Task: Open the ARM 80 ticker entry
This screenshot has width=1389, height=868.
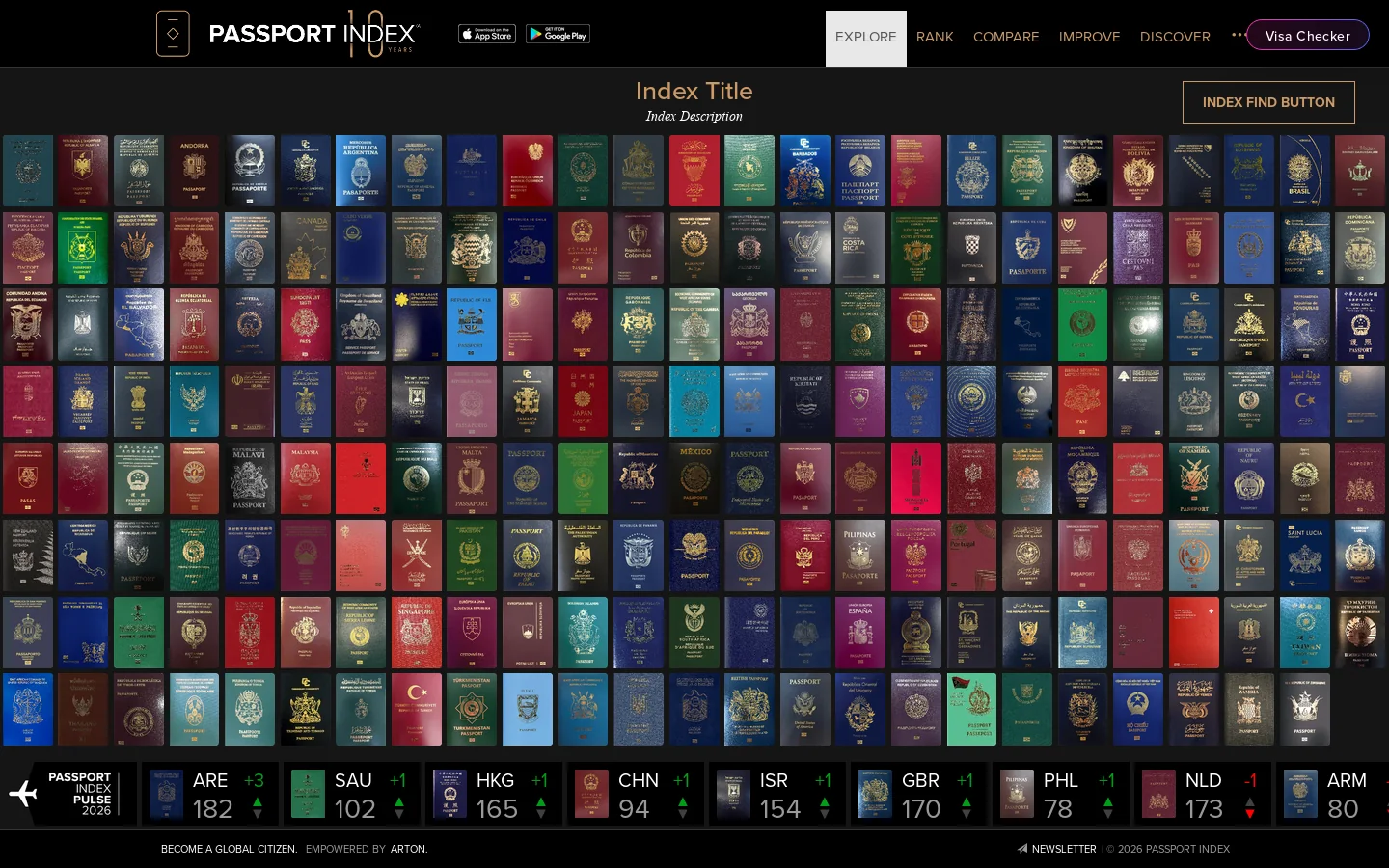Action: coord(1333,795)
